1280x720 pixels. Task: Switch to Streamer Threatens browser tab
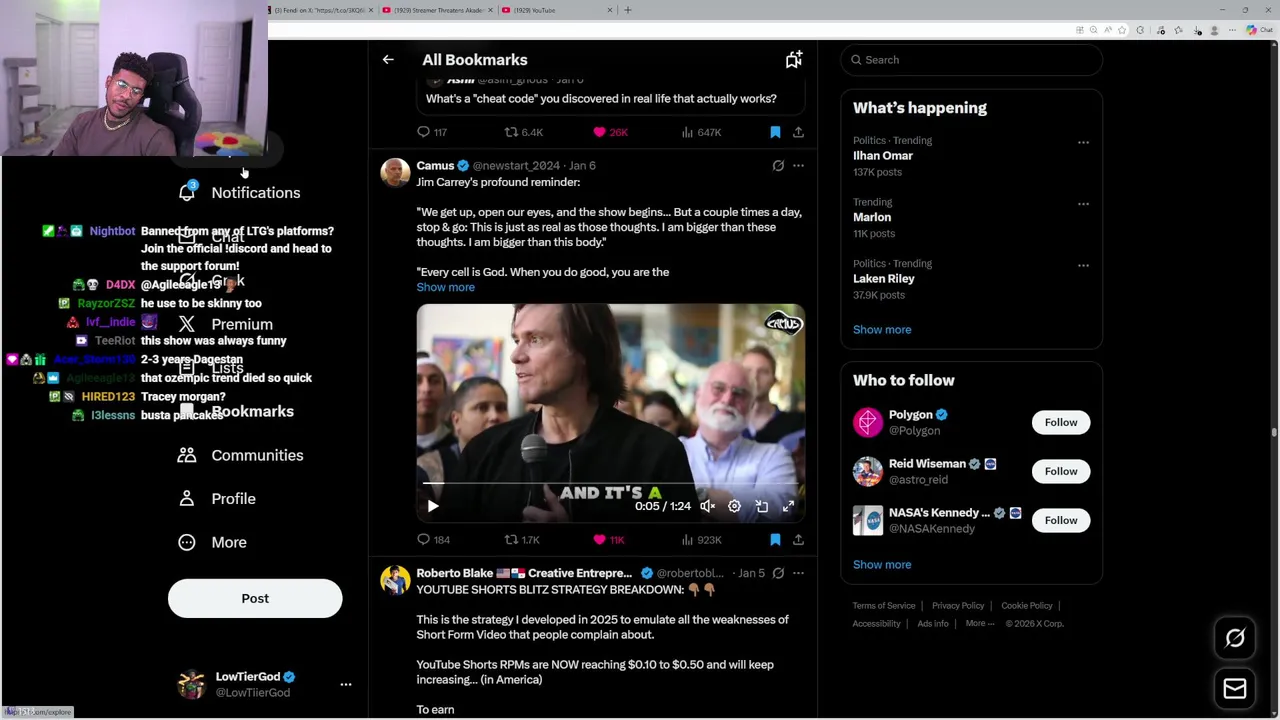coord(438,10)
